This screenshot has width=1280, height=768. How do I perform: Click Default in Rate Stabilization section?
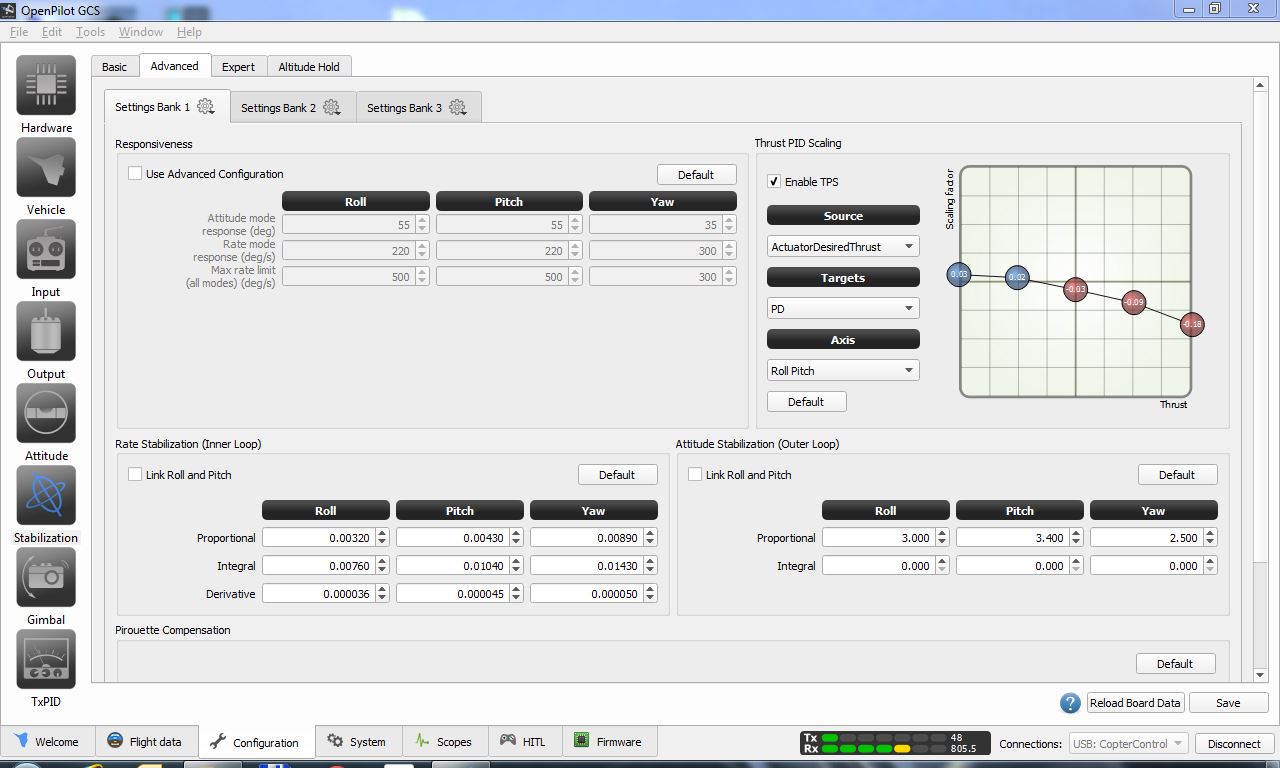click(617, 474)
